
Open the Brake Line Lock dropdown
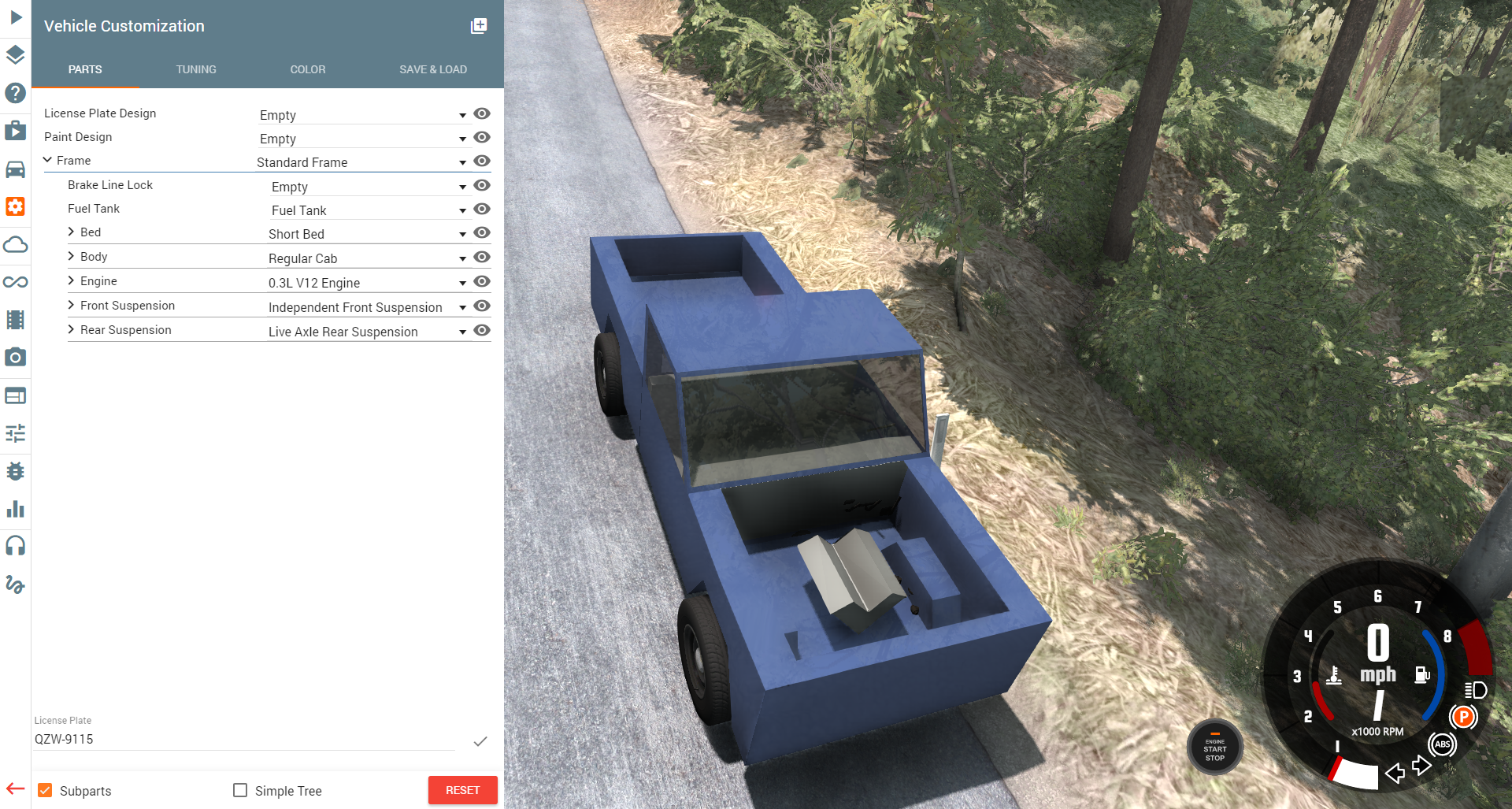369,187
